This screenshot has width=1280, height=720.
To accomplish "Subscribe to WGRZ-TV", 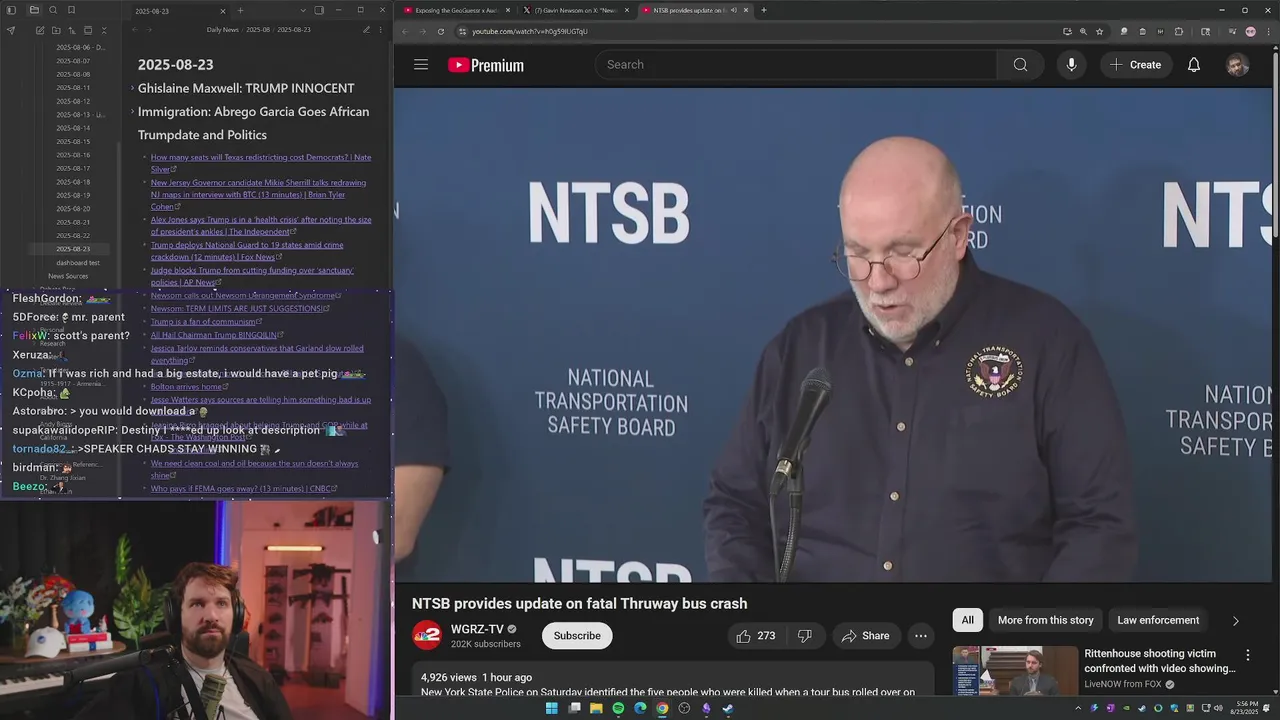I will pos(577,636).
